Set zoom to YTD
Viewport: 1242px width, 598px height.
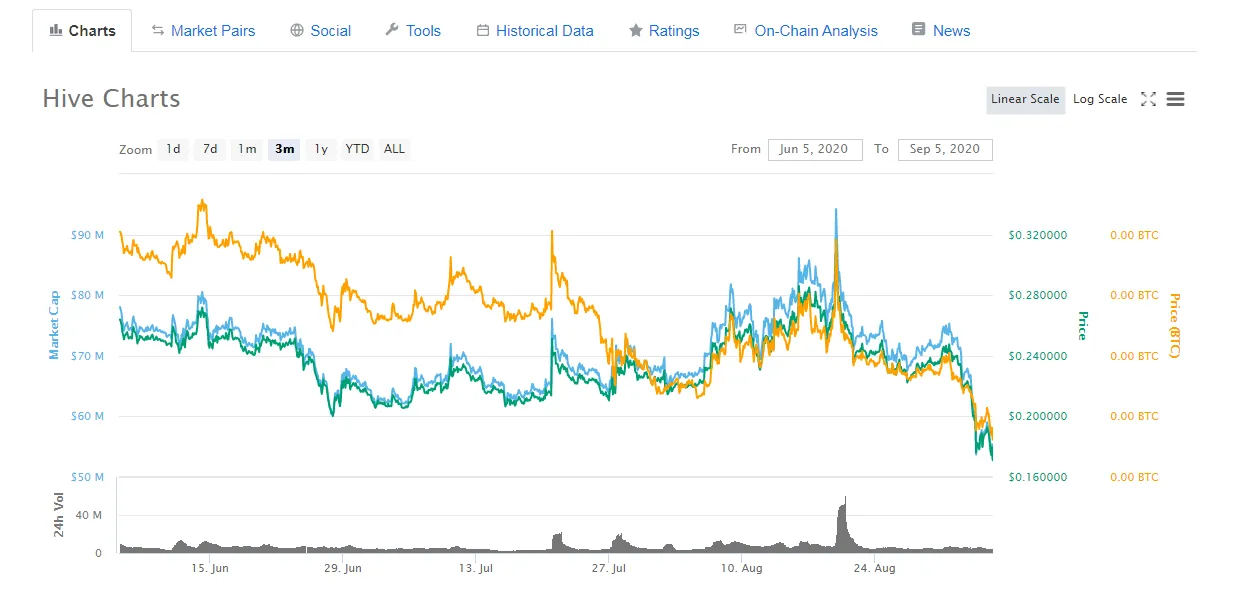357,149
